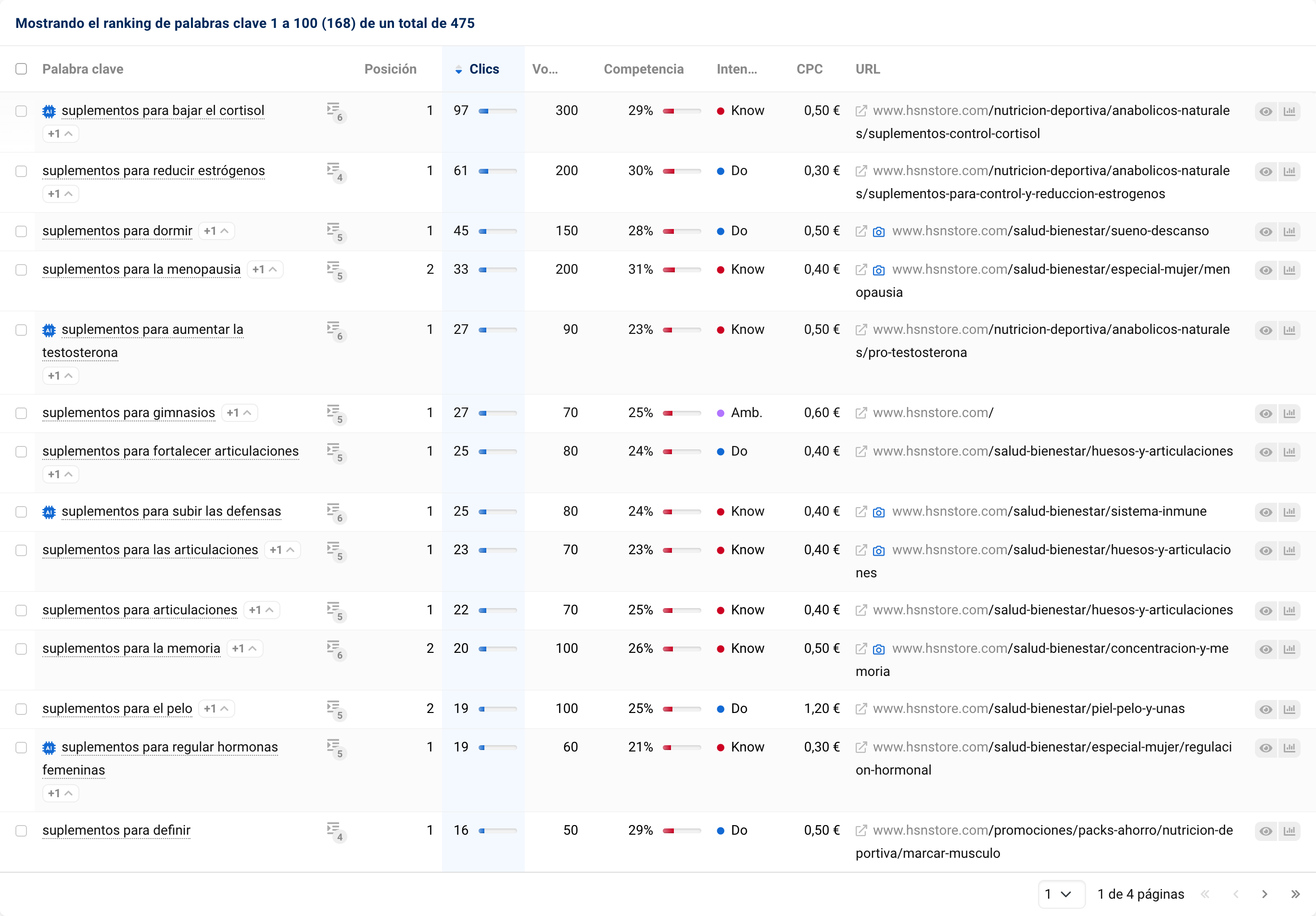Click camera snapshot icon in suplementos para la memoria row
1316x916 pixels.
[878, 649]
